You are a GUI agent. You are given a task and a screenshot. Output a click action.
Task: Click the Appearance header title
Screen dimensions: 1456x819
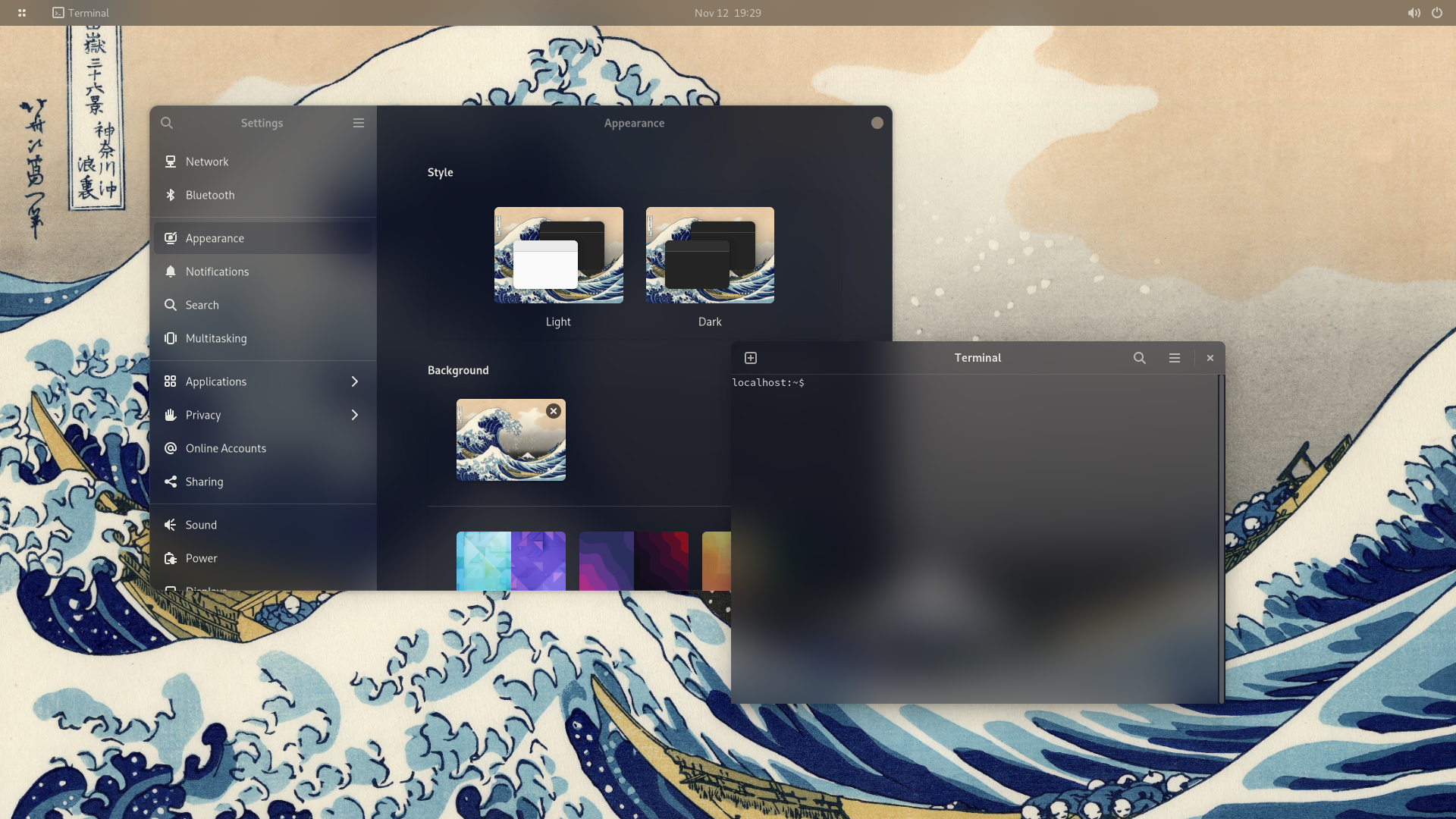pyautogui.click(x=634, y=123)
